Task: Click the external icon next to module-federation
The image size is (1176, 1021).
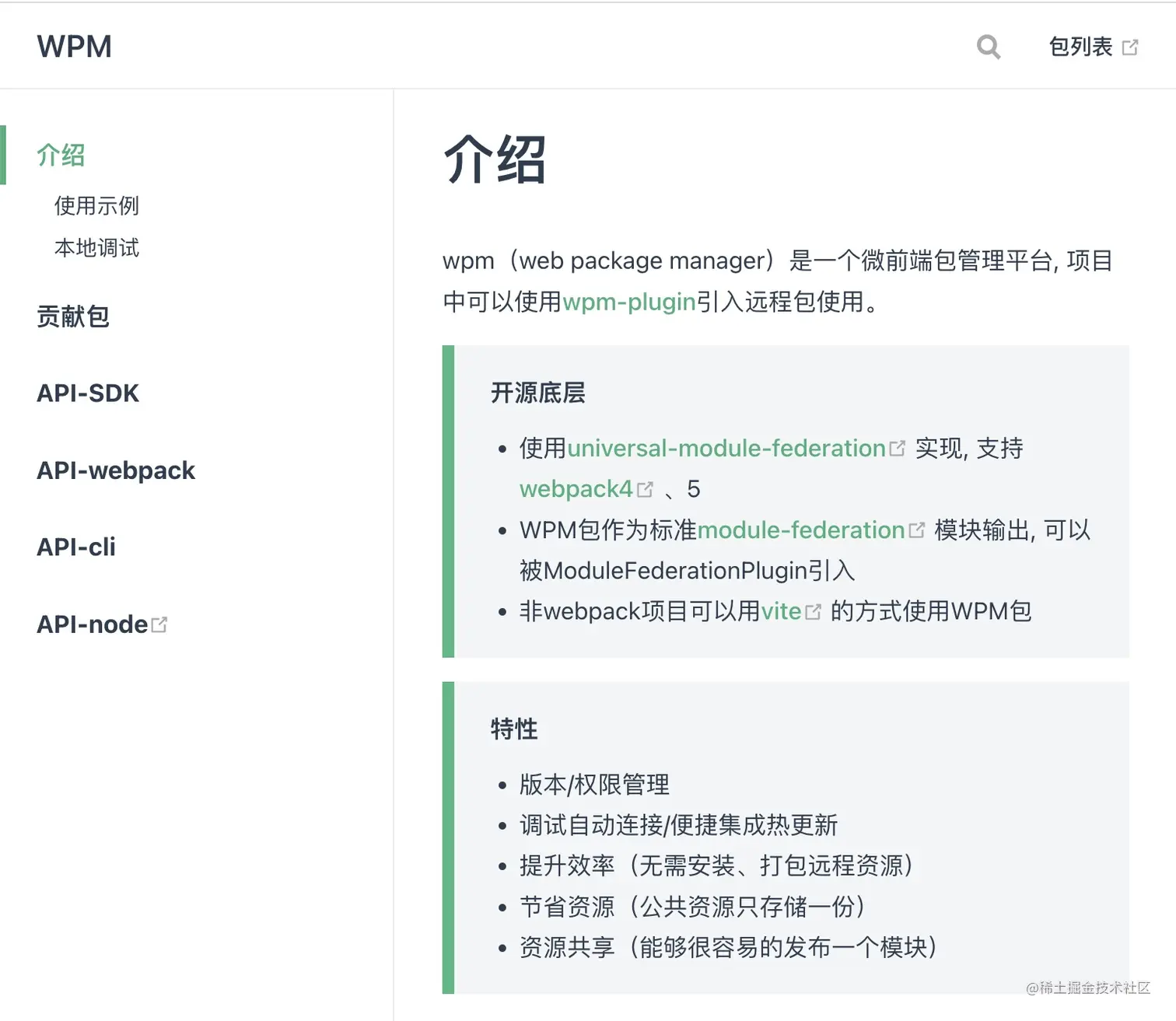Action: coord(918,530)
